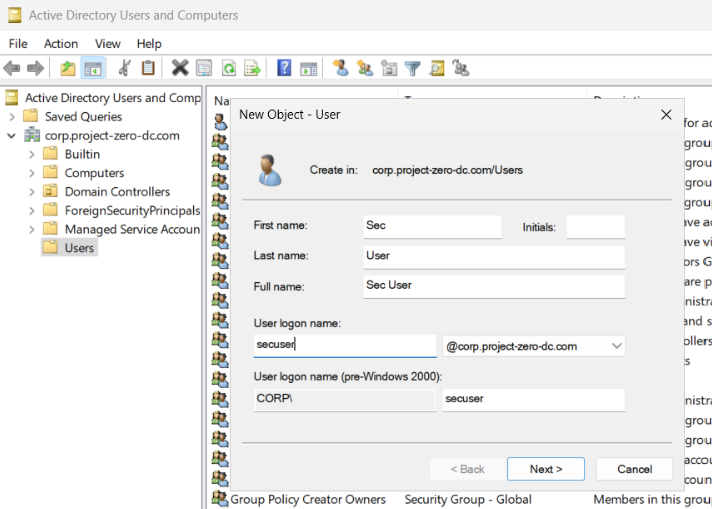Screen dimensions: 712x509
Task: Click the User logon name field
Action: [345, 346]
